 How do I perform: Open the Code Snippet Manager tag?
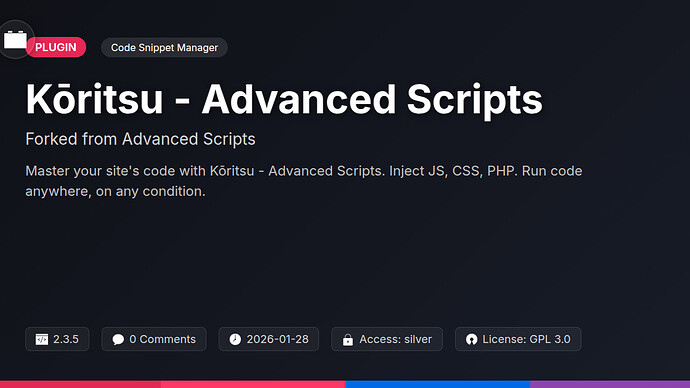(164, 48)
